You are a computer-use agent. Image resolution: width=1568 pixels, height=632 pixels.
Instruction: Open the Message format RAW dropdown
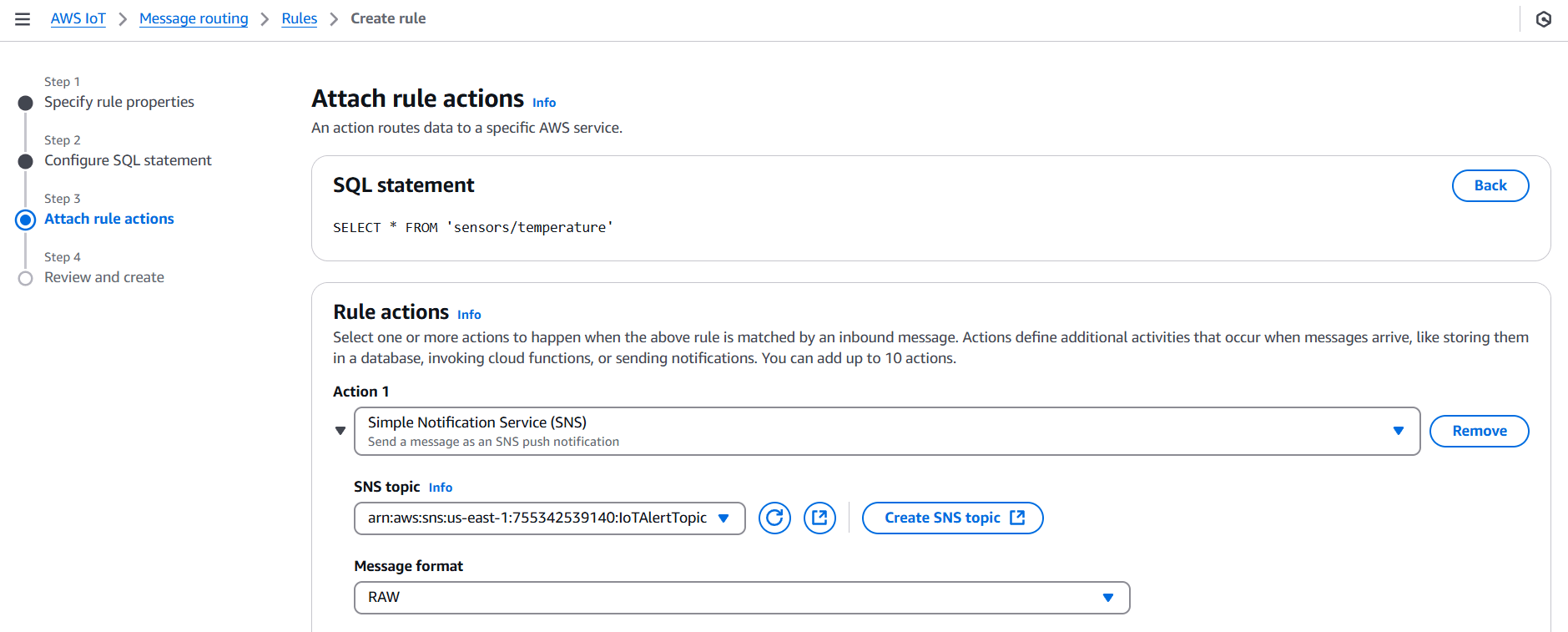[x=742, y=598]
